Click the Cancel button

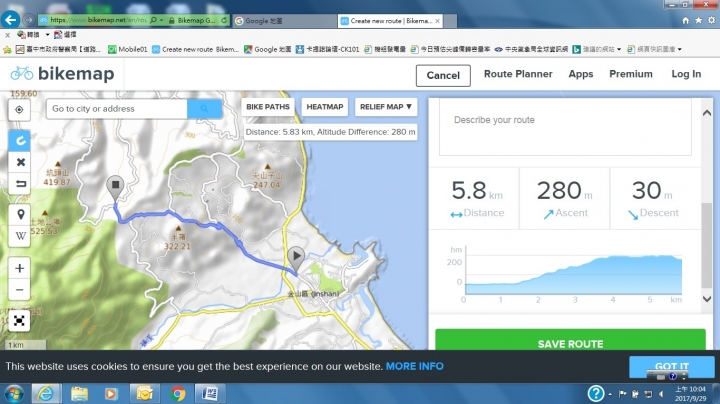pyautogui.click(x=443, y=75)
